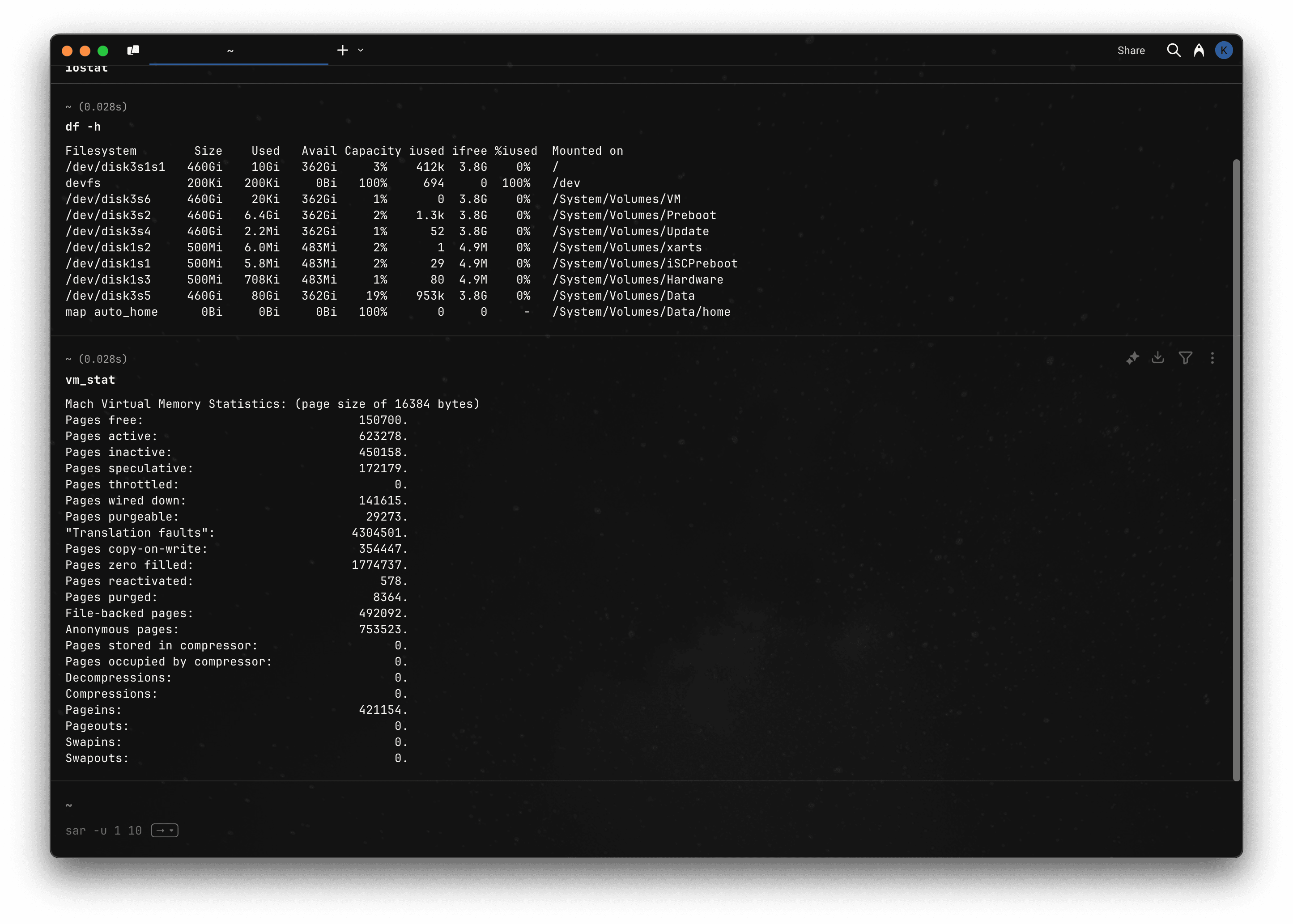The image size is (1293, 924).
Task: Expand the new tab chevron dropdown
Action: pyautogui.click(x=360, y=50)
